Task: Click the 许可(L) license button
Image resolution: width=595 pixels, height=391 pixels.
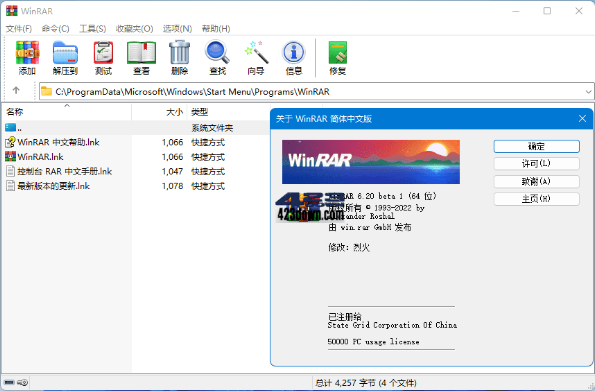Action: [536, 164]
